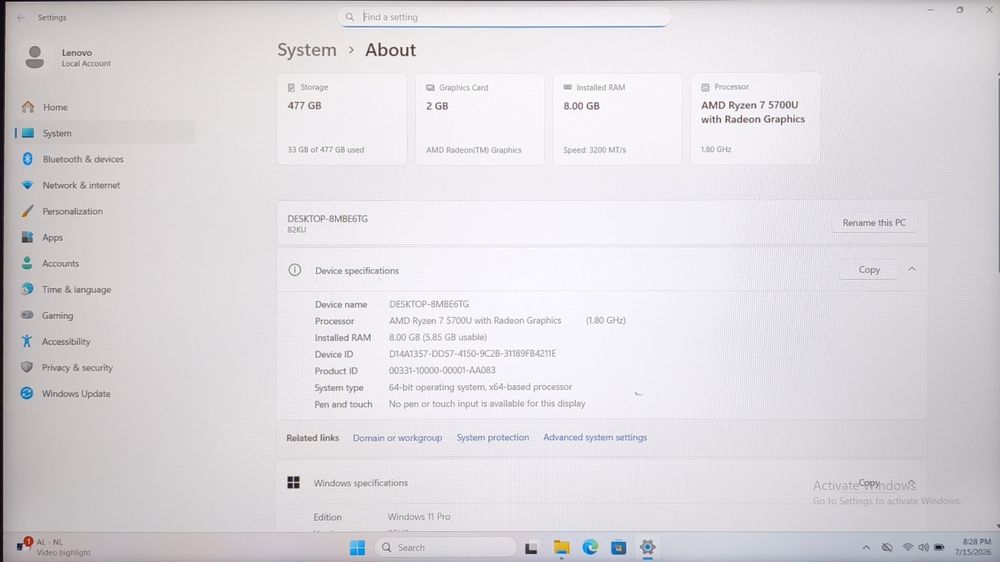Collapse the Device specifications section
The image size is (1000, 562).
(912, 269)
